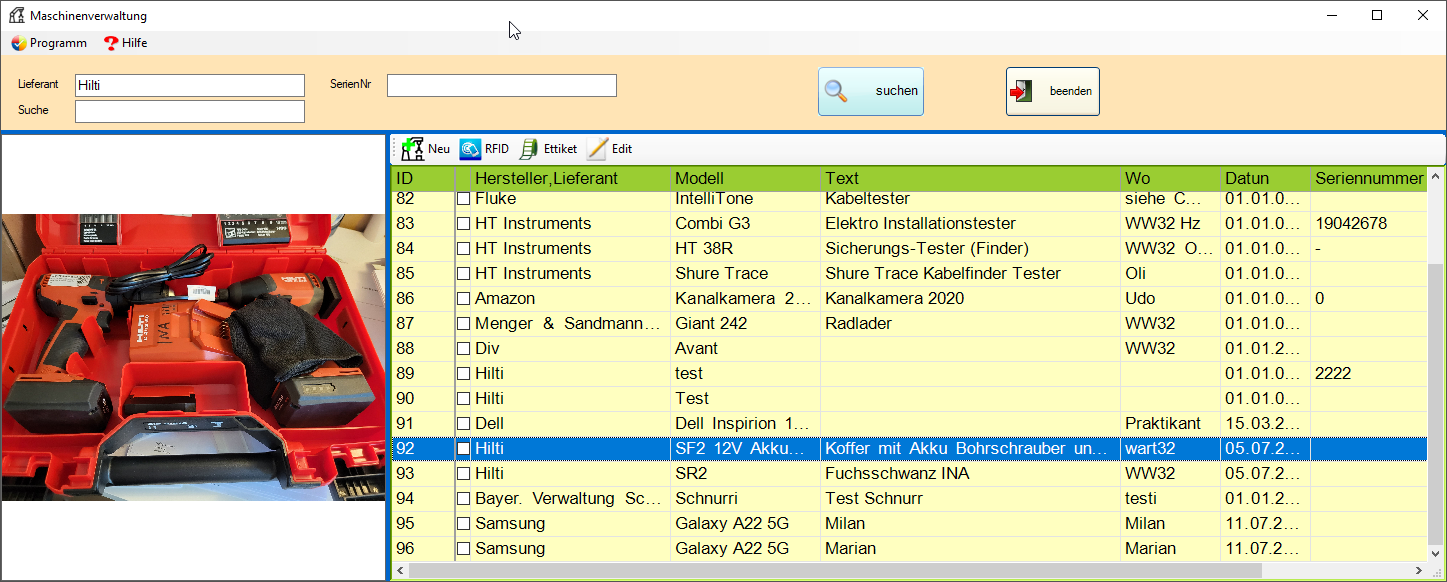This screenshot has height=582, width=1447.
Task: Click the Maschinenverwaltung app icon in title bar
Action: tap(16, 16)
